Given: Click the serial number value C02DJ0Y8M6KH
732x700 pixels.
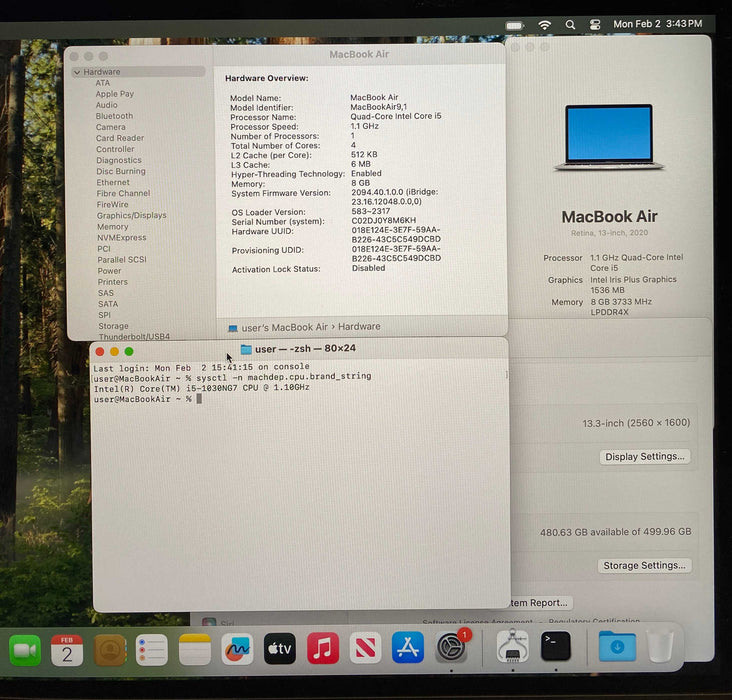Looking at the screenshot, I should (x=383, y=220).
